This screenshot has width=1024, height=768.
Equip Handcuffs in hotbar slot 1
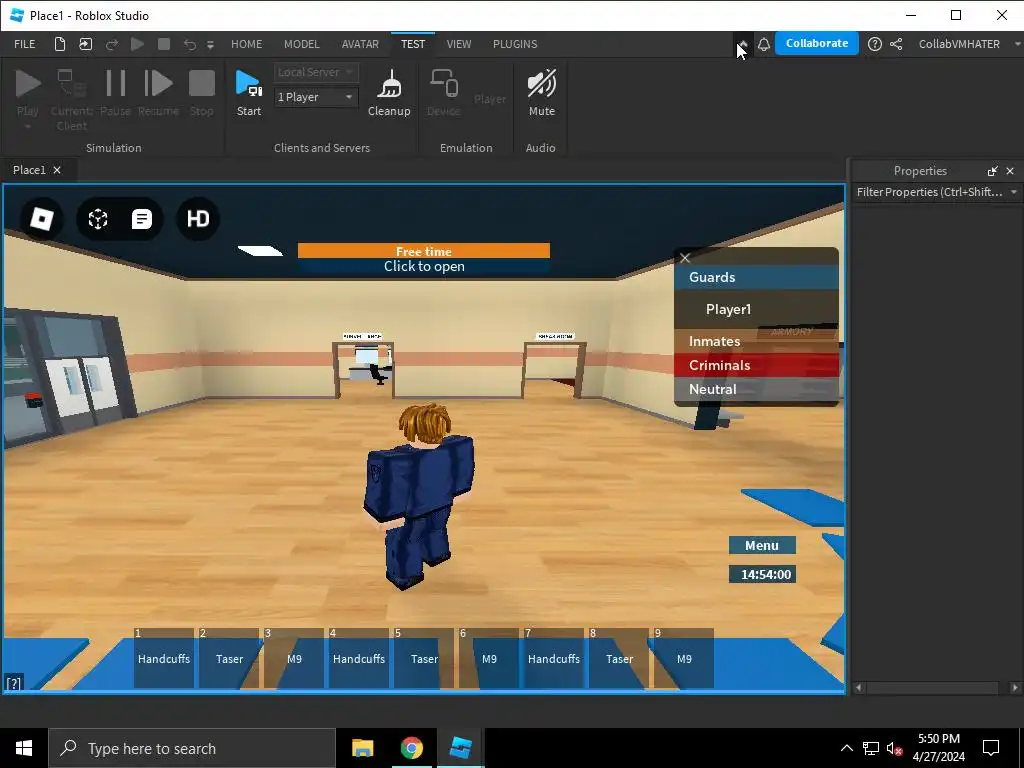click(163, 658)
